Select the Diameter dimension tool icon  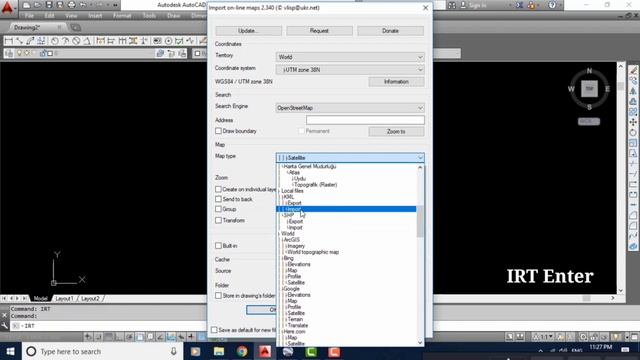click(76, 41)
